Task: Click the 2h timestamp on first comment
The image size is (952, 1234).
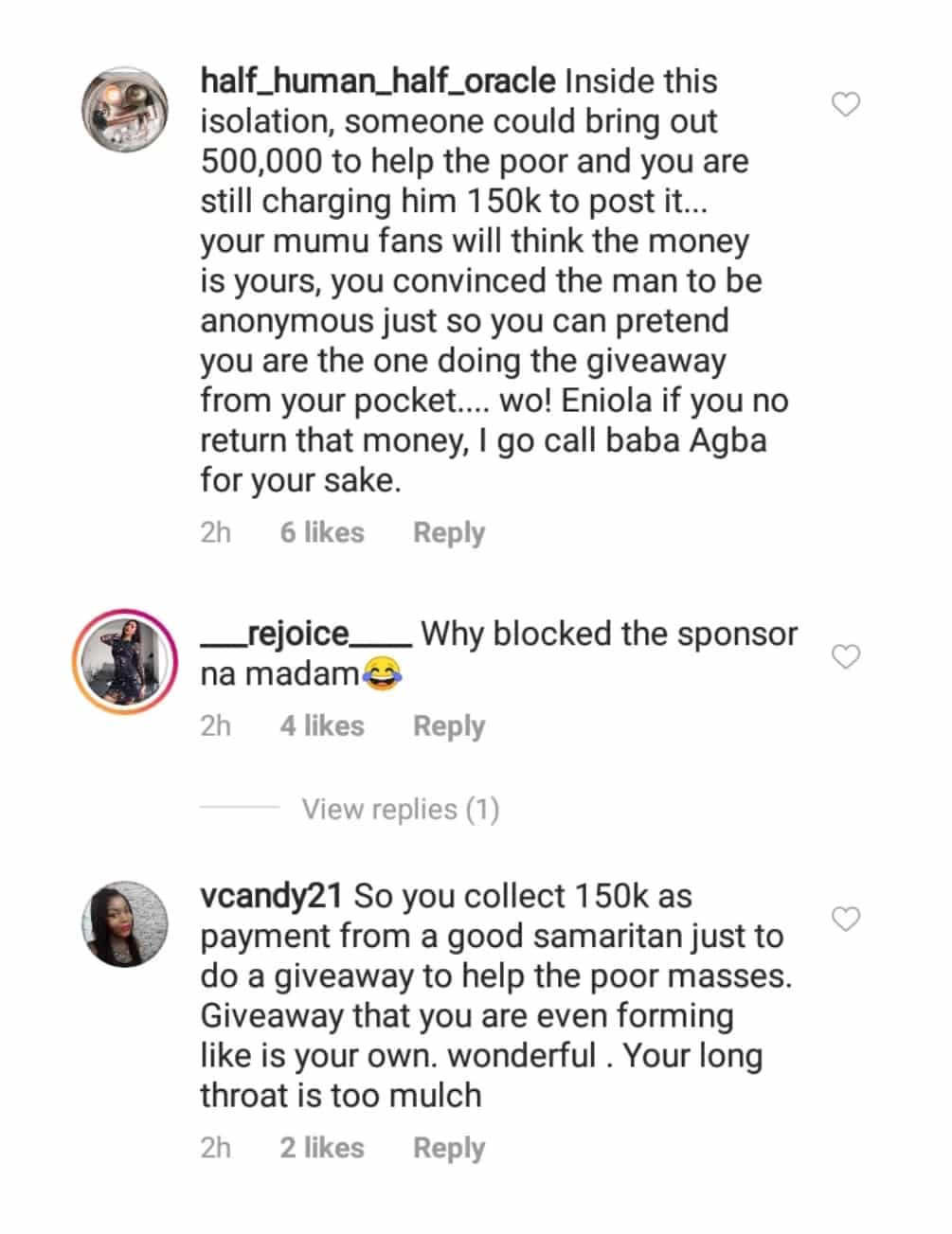Action: click(x=215, y=532)
